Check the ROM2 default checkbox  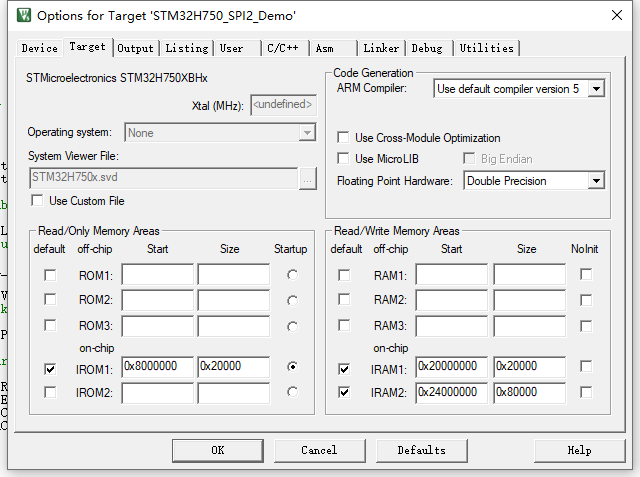pyautogui.click(x=50, y=300)
